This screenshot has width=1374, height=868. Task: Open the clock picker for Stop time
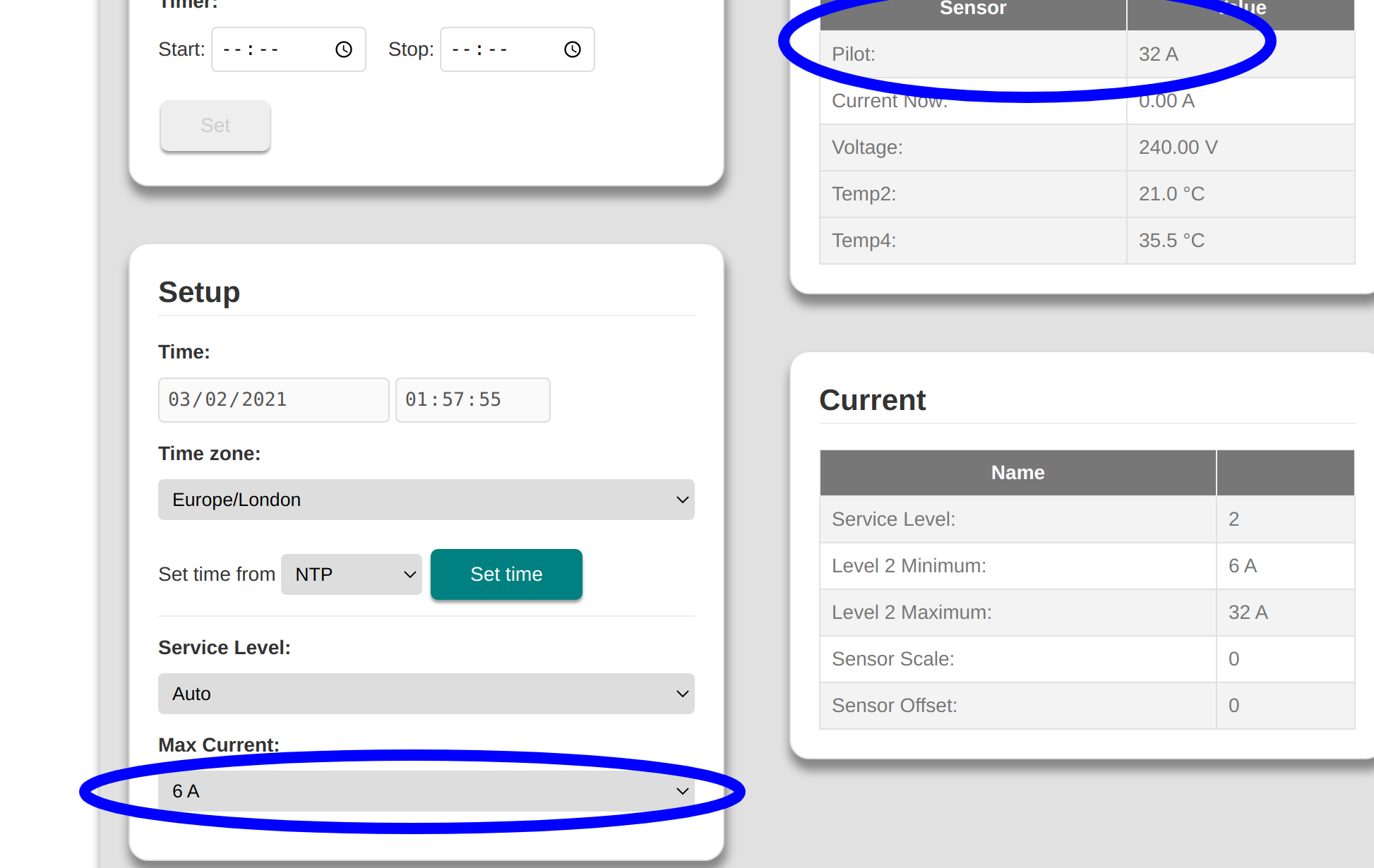572,49
